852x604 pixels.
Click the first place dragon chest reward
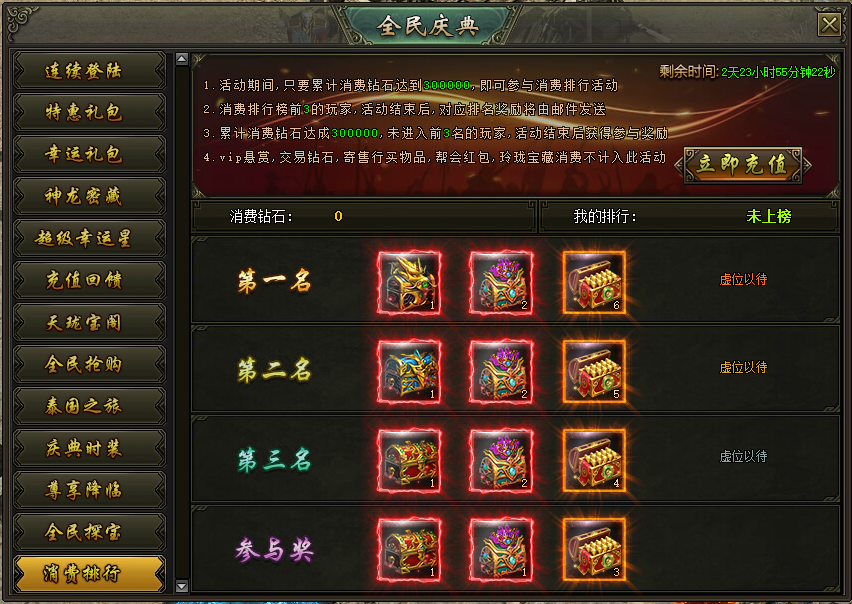pos(409,282)
